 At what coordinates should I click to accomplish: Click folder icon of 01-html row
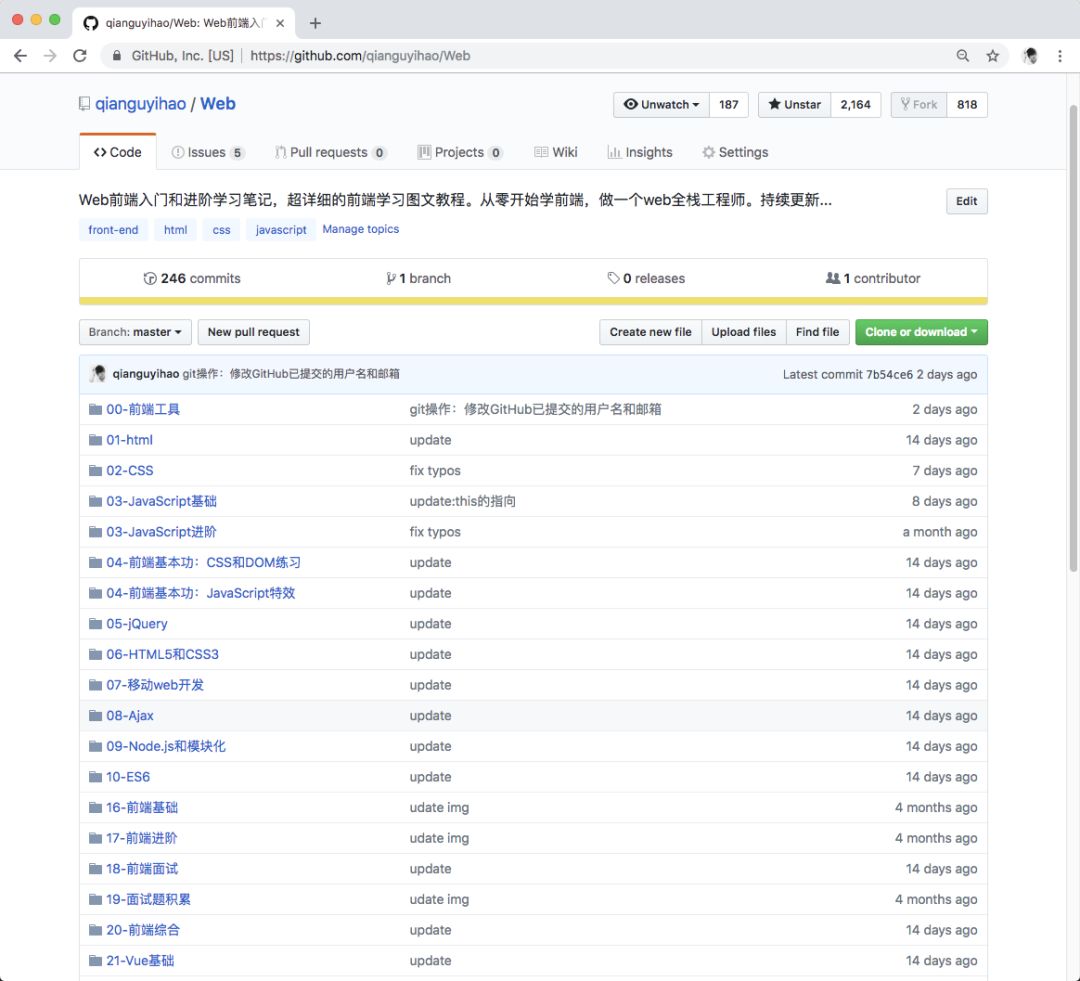(x=95, y=440)
